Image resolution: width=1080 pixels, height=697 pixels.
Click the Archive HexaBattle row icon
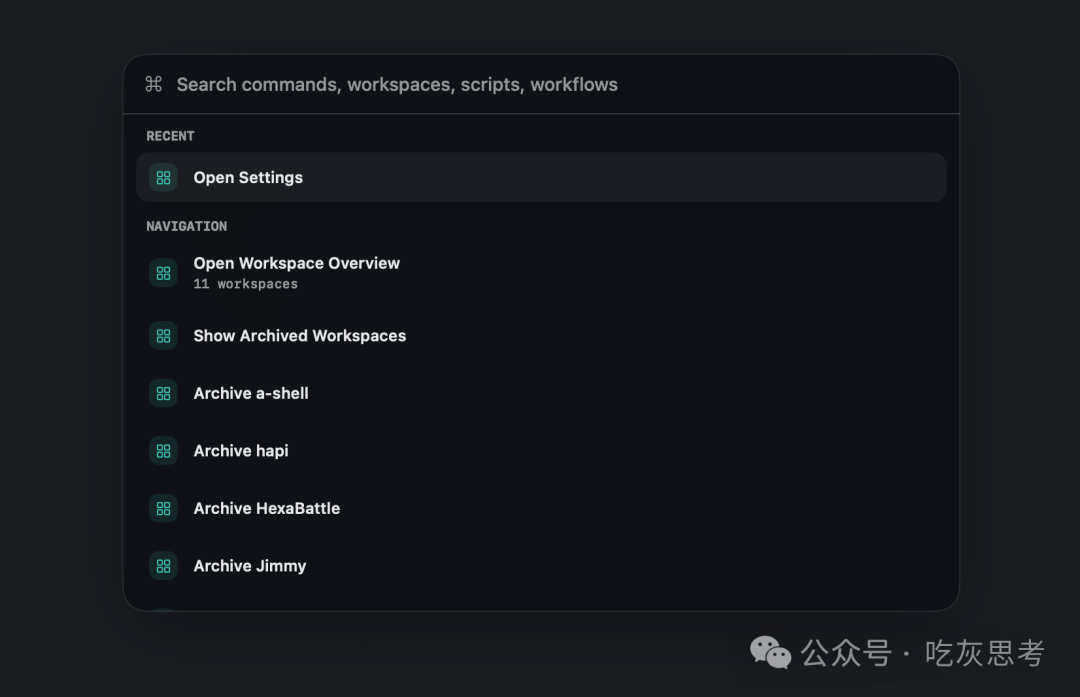click(163, 508)
